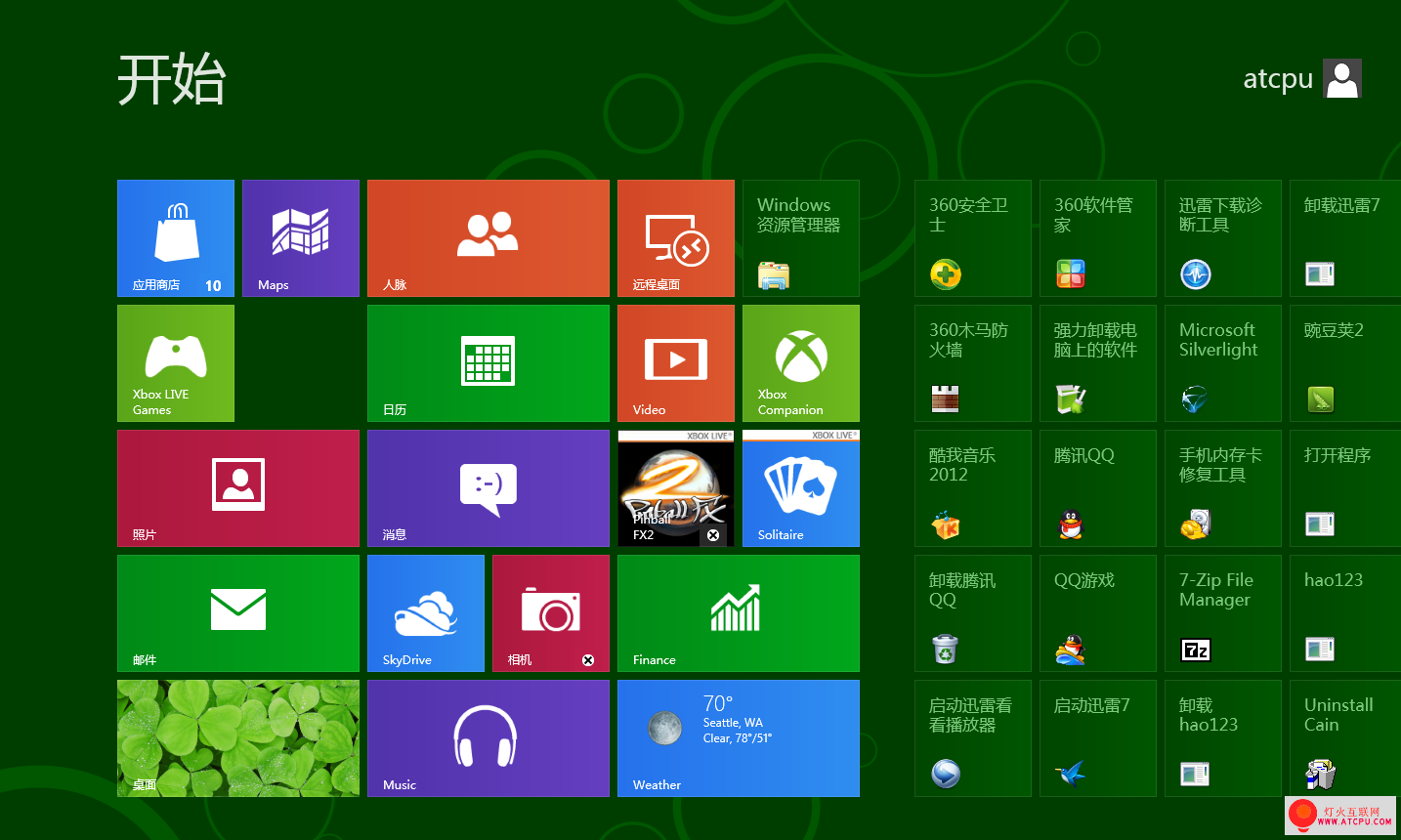Open the Solitaire game tile
Image resolution: width=1401 pixels, height=840 pixels.
point(800,487)
